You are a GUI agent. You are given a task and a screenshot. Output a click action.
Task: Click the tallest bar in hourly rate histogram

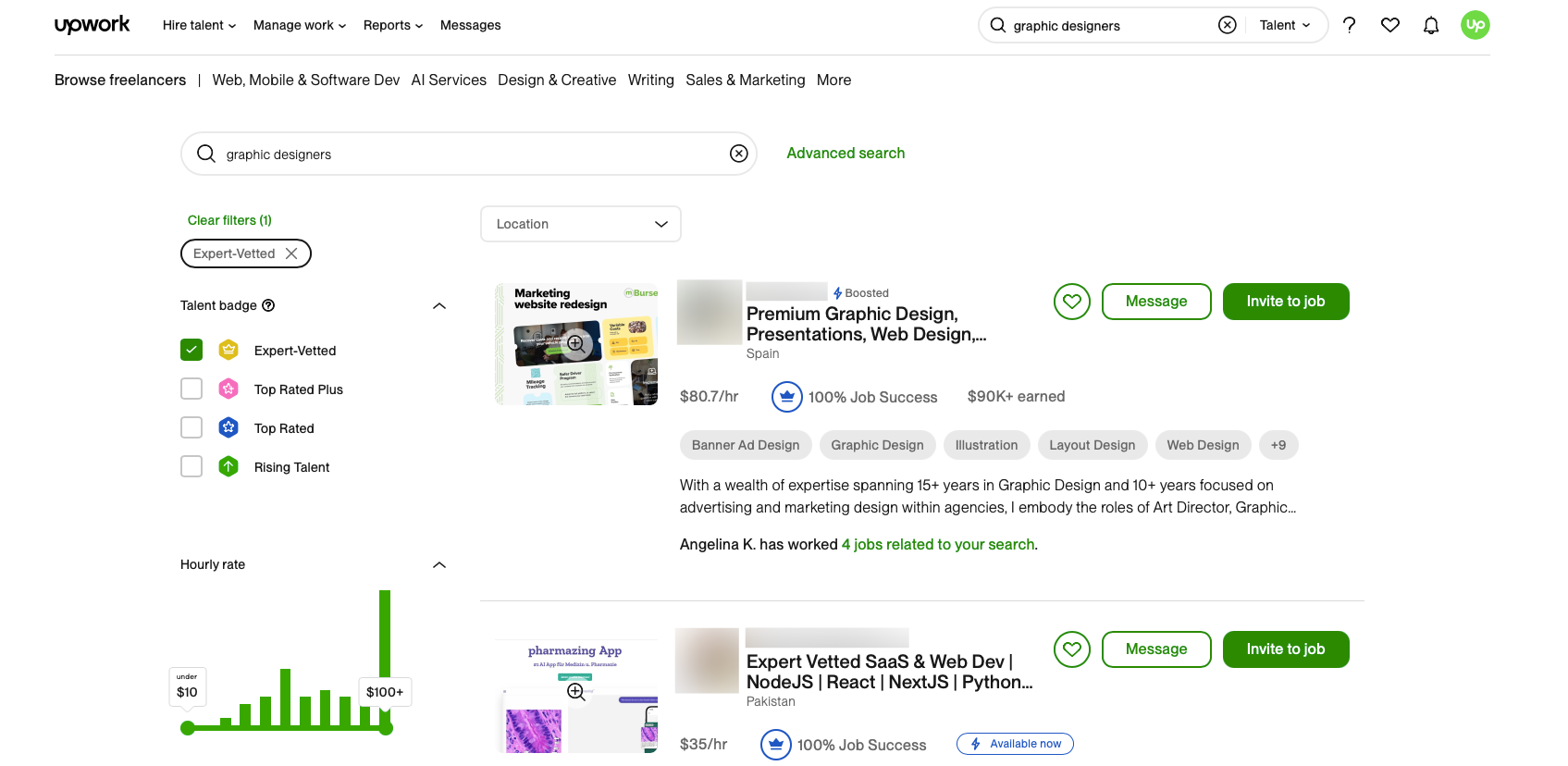385,657
